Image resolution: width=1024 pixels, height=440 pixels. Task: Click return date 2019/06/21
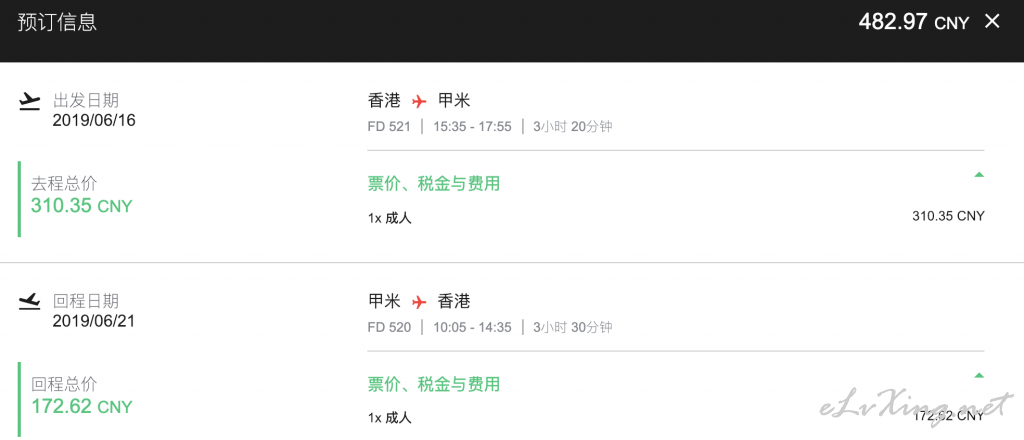[94, 321]
